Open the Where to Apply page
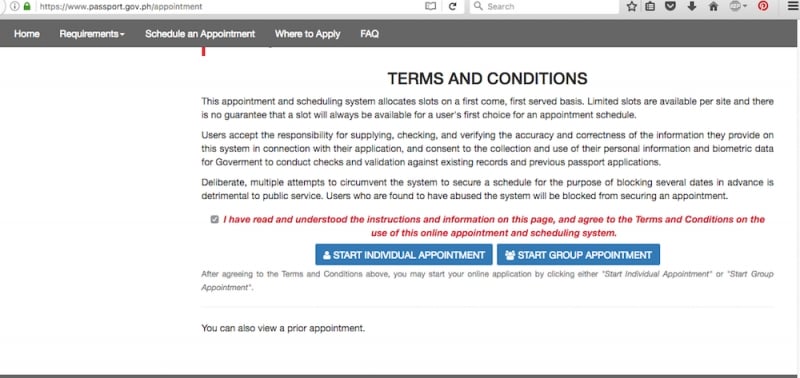Screen dimensions: 800x378 point(308,34)
